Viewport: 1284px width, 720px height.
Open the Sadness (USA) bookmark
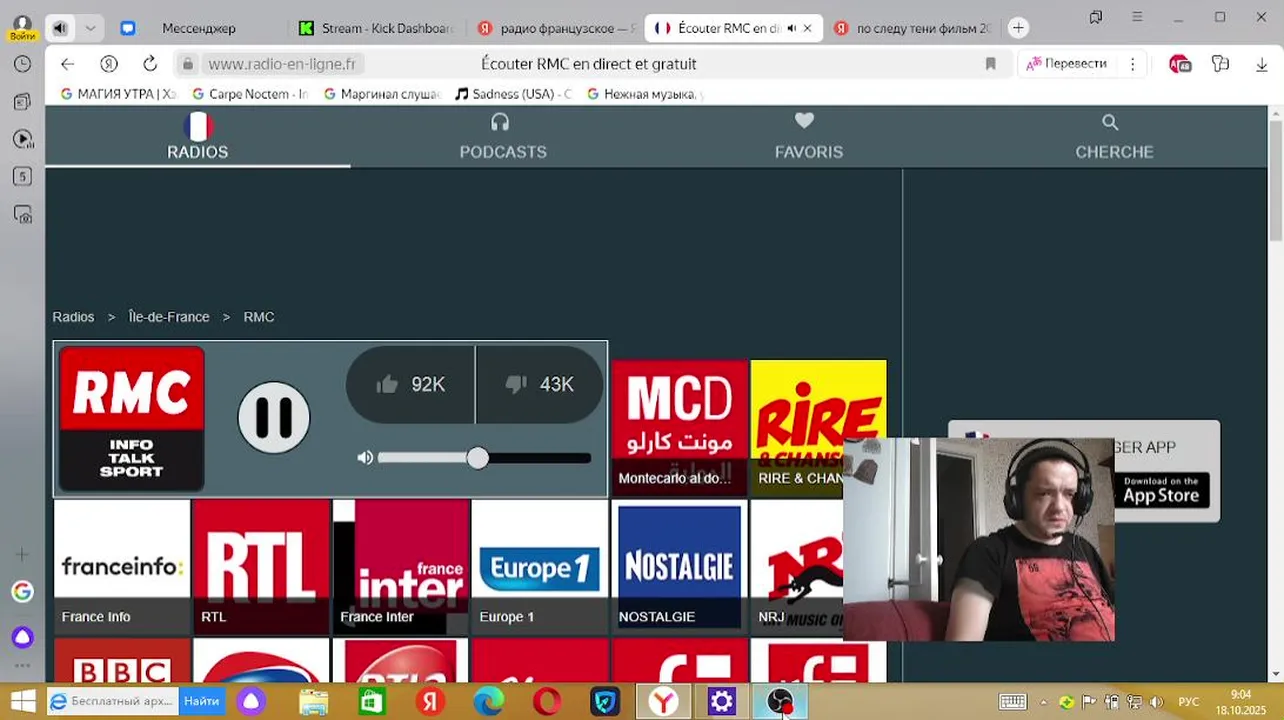(514, 94)
